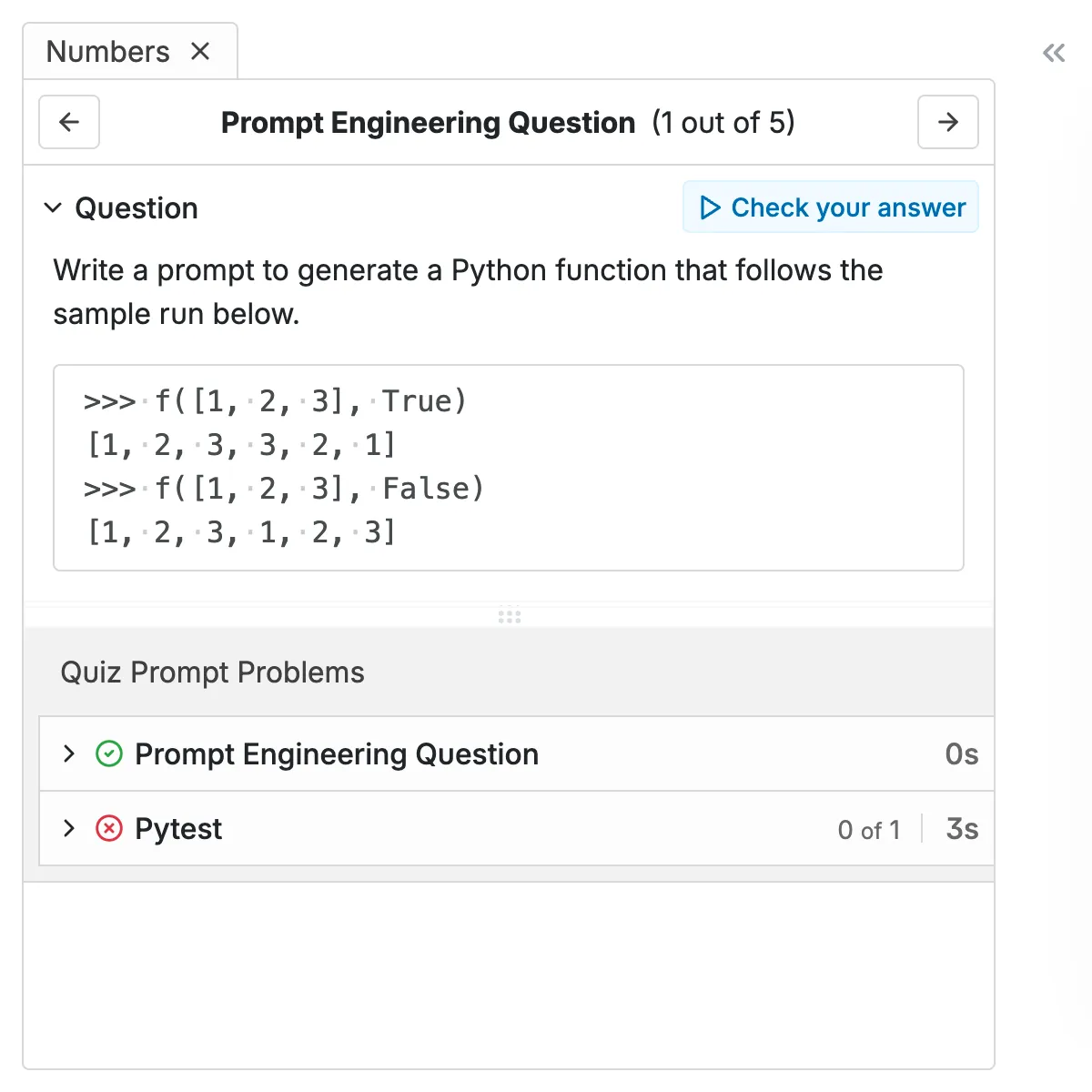Click the Check your answer button

point(830,207)
